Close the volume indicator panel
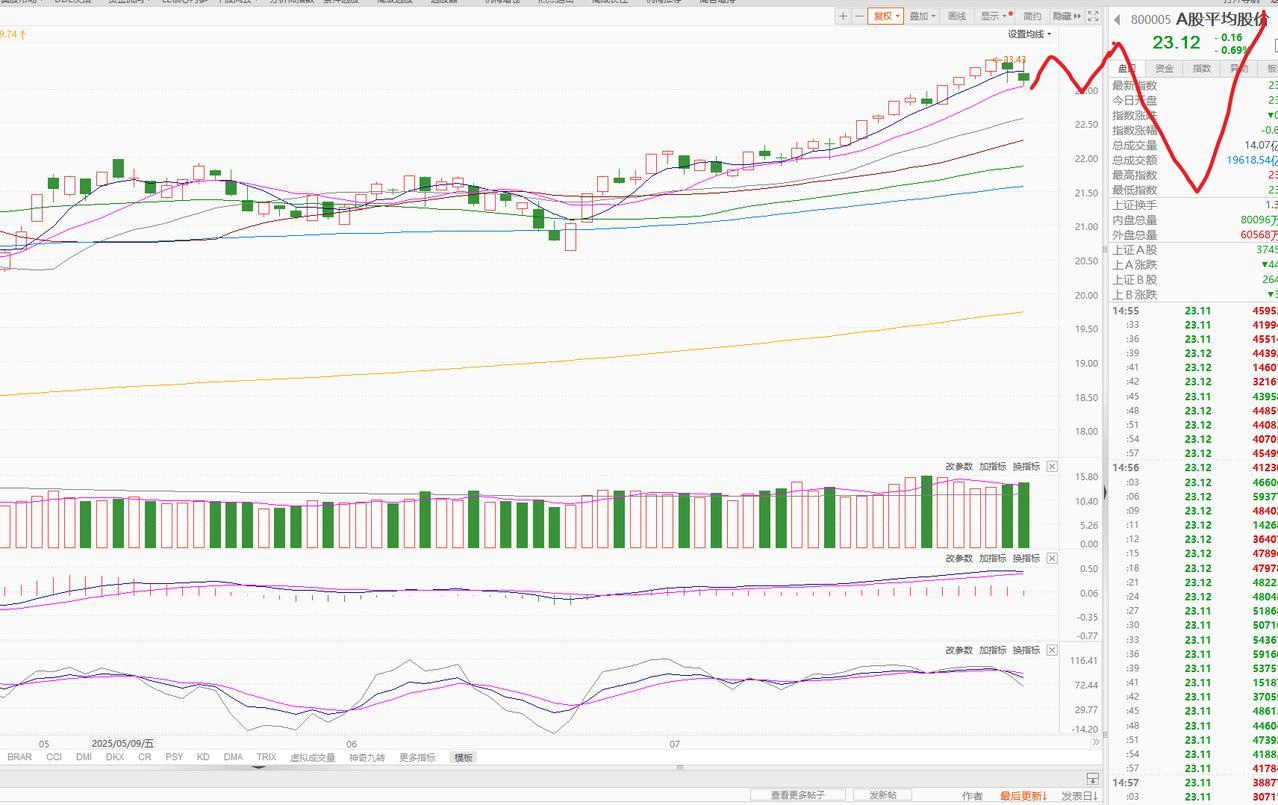1278x805 pixels. tap(1052, 467)
